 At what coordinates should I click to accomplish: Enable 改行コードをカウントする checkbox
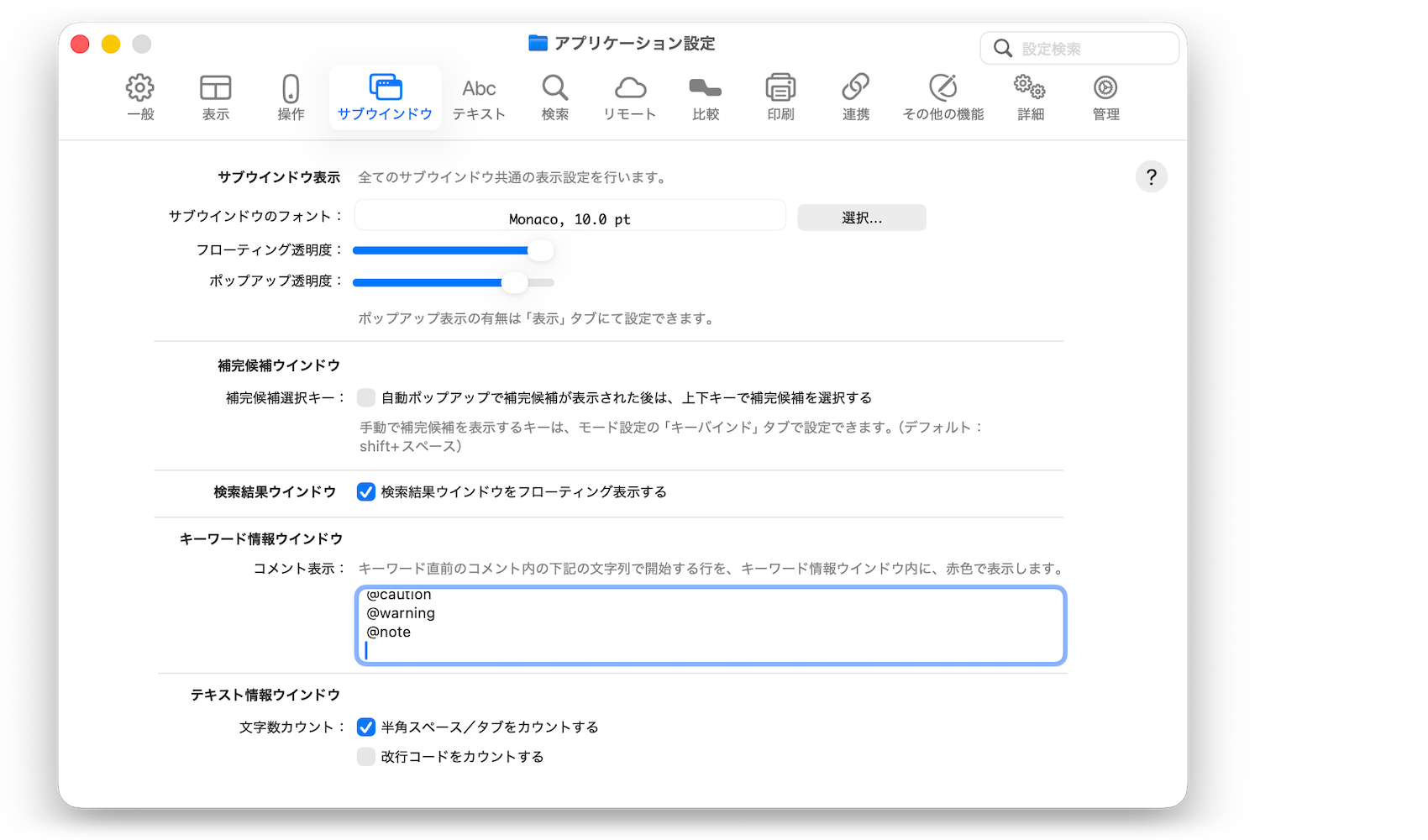(x=366, y=757)
